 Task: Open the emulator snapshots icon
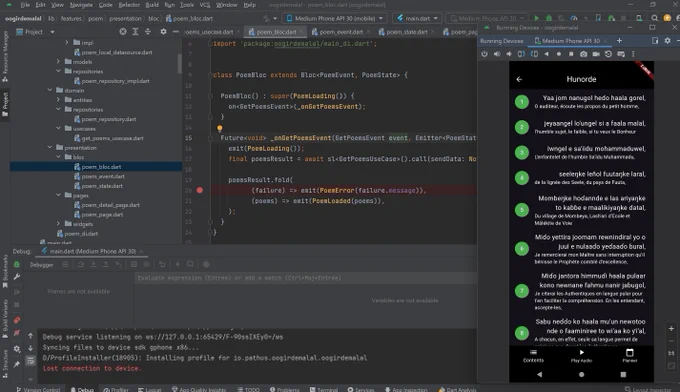coord(608,54)
